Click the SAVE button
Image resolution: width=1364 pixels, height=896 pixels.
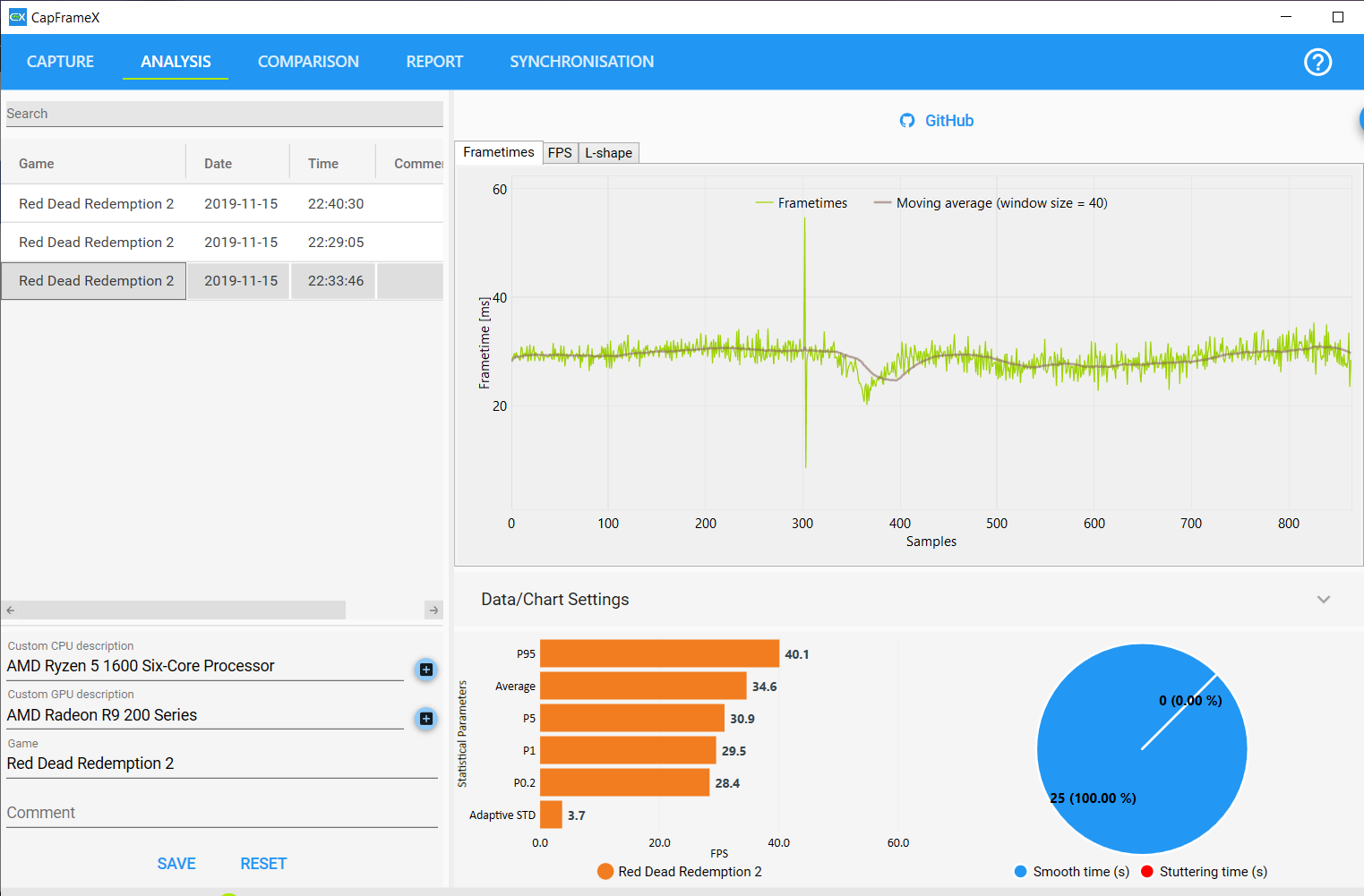point(176,864)
